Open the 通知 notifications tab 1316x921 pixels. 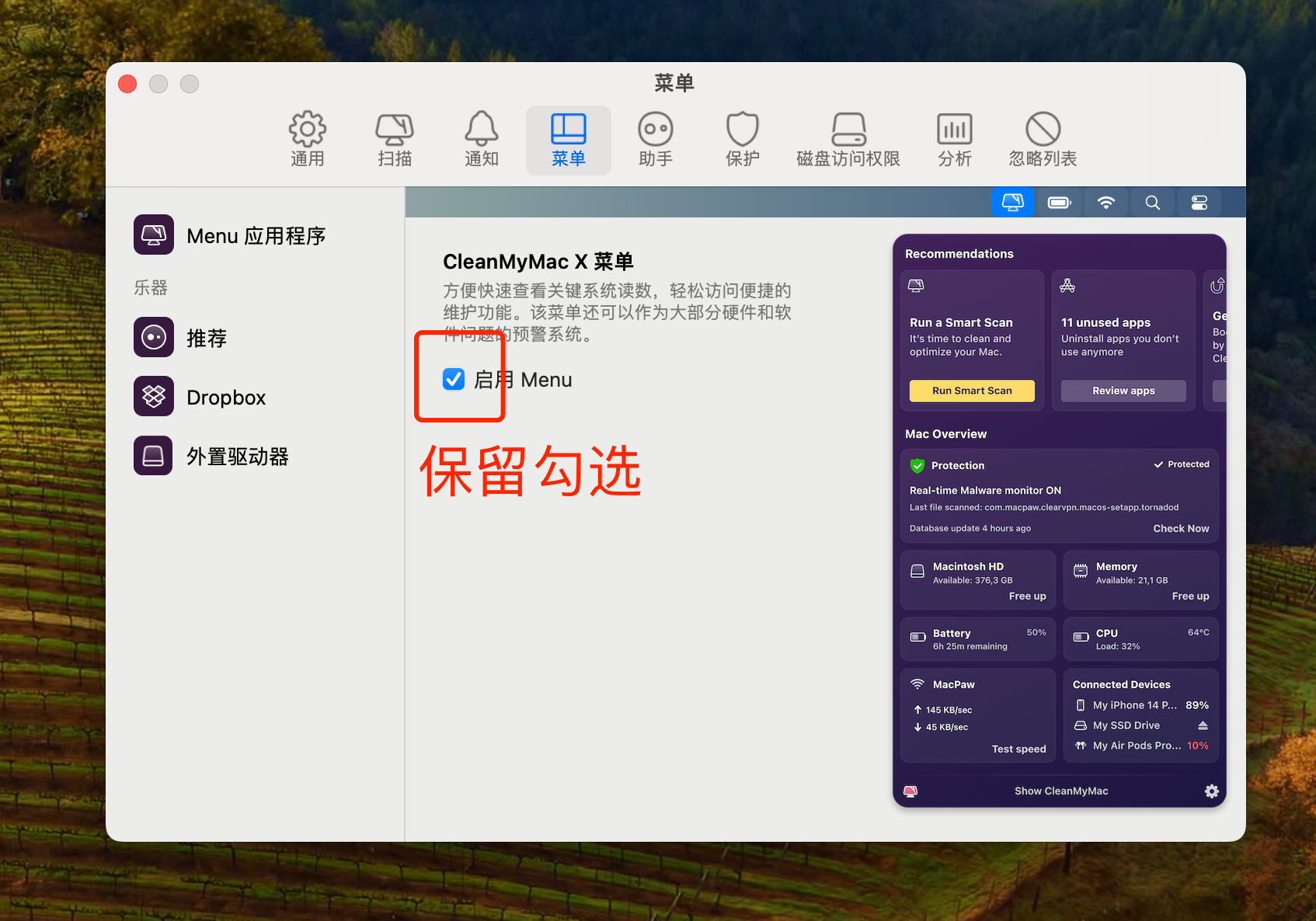click(482, 140)
